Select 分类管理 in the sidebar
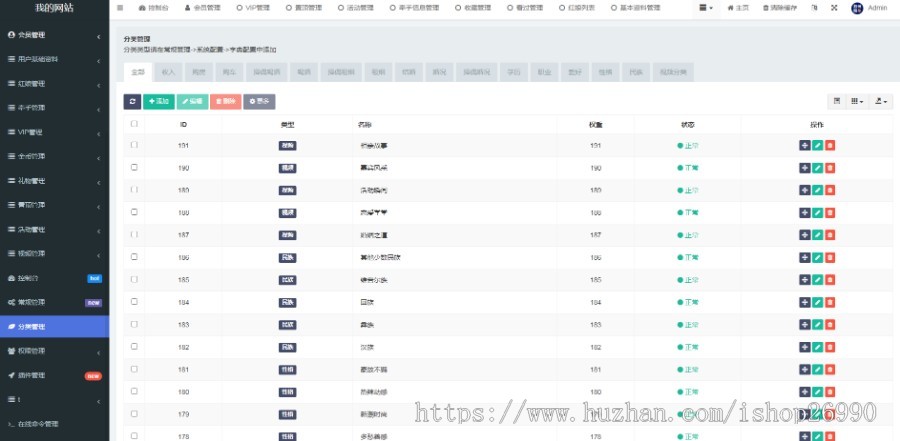Screen dimensions: 900x441 point(55,327)
